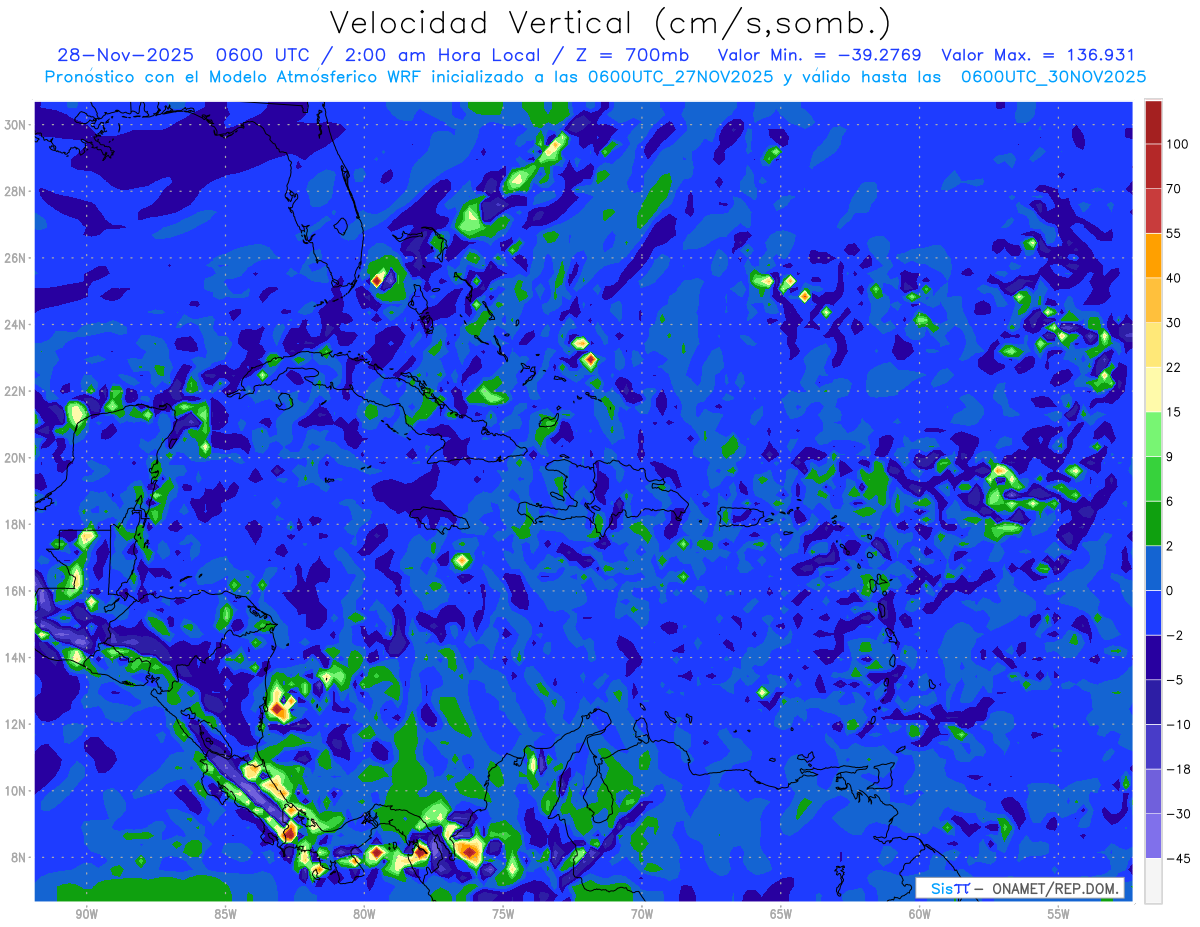The width and height of the screenshot is (1200, 927).
Task: Click the '70' value on the color scale
Action: (1174, 189)
